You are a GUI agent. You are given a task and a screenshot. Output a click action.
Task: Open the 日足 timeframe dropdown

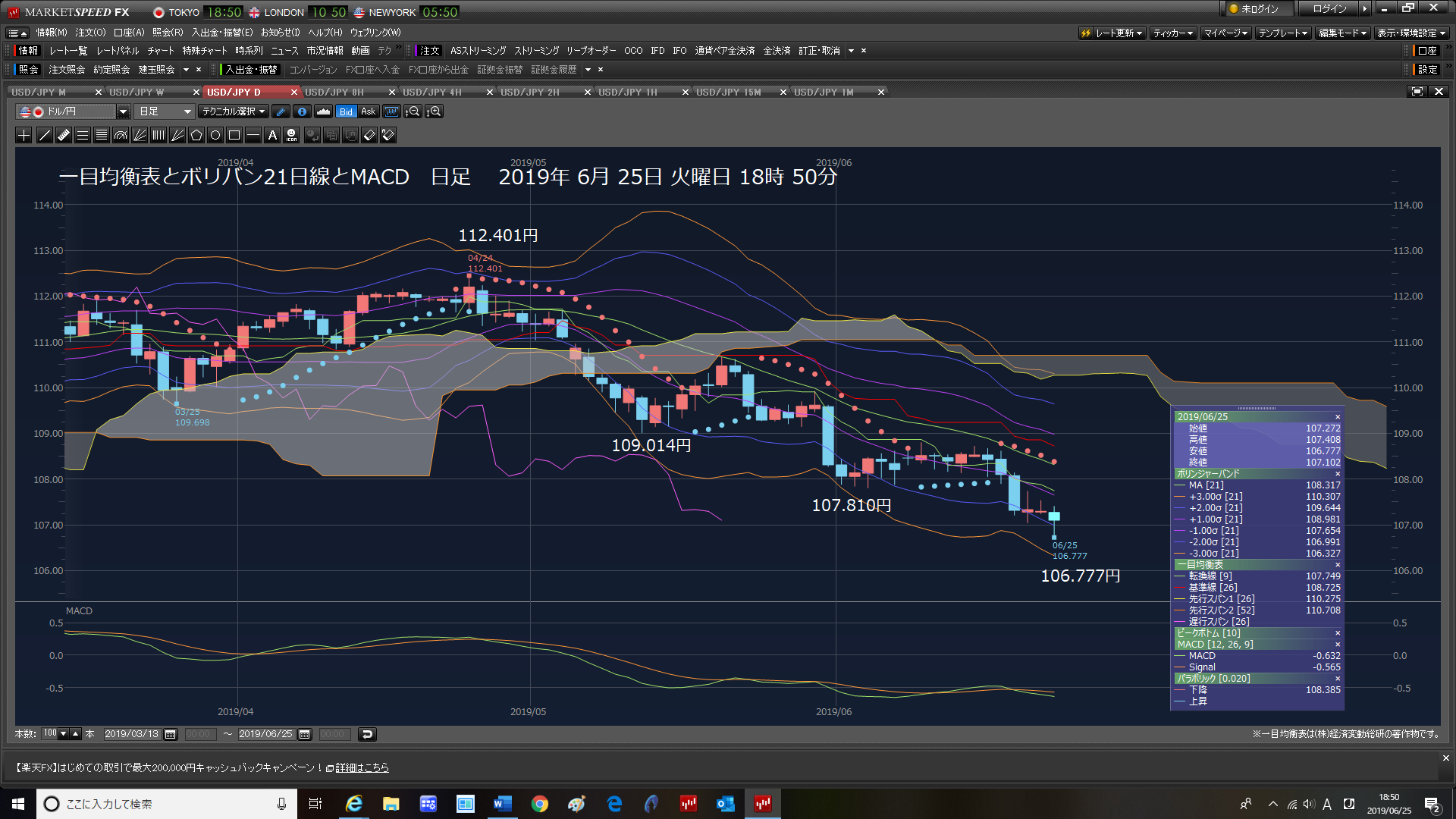[165, 111]
